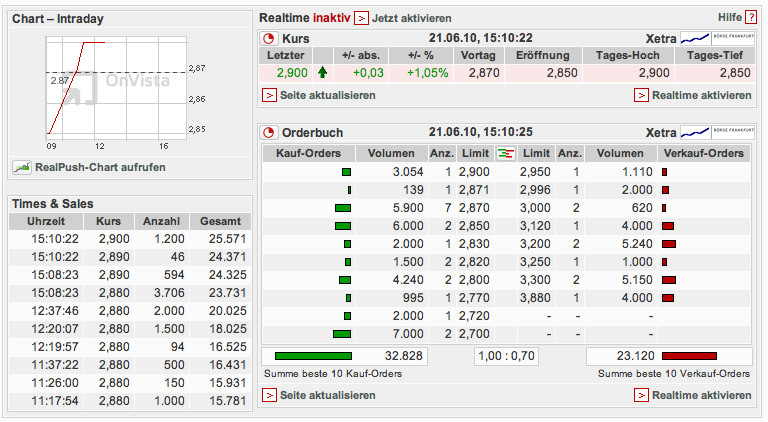Click the icon between the two Limit columns
This screenshot has width=768, height=422.
point(505,153)
